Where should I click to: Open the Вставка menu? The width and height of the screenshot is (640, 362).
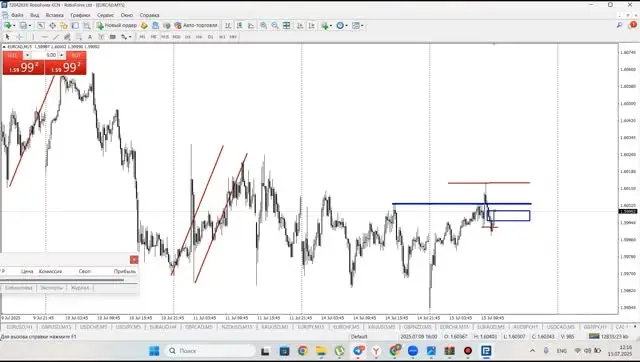[54, 15]
